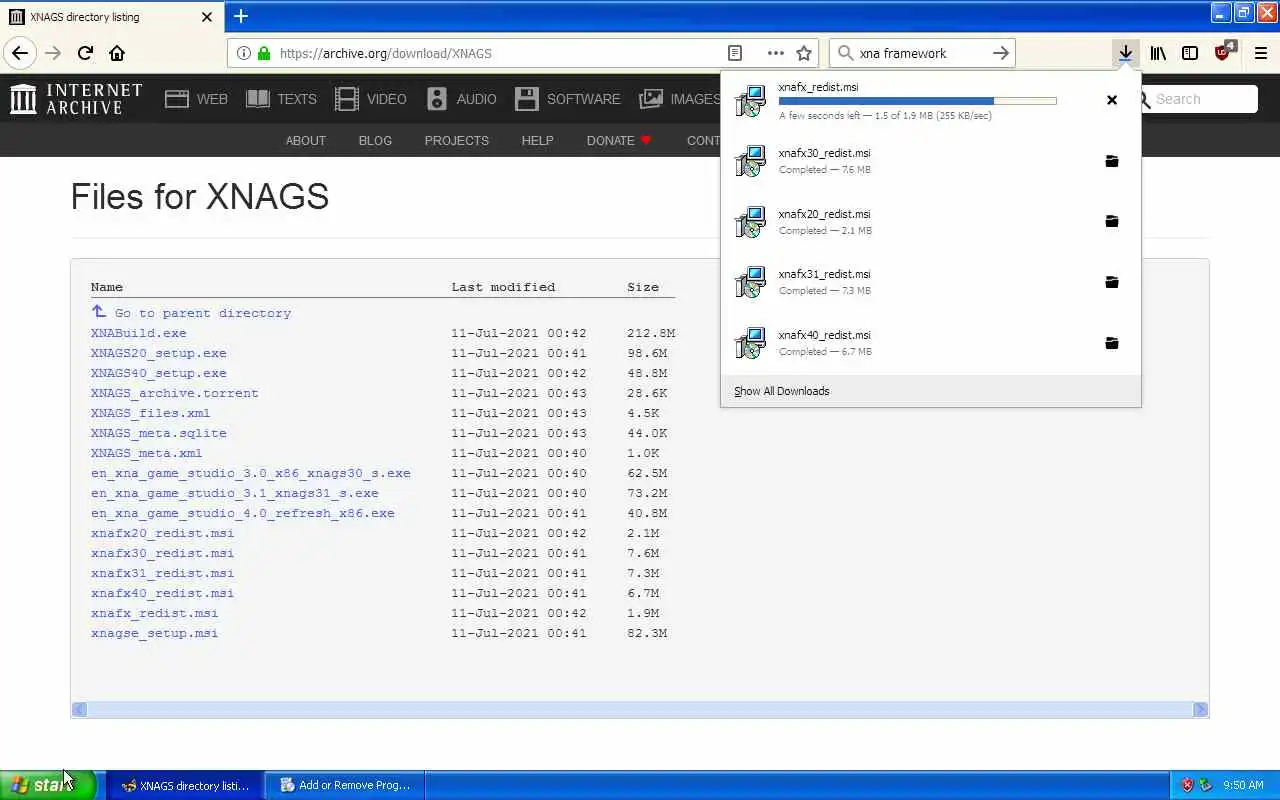
Task: Switch to Add or Remove Programs window
Action: click(345, 785)
